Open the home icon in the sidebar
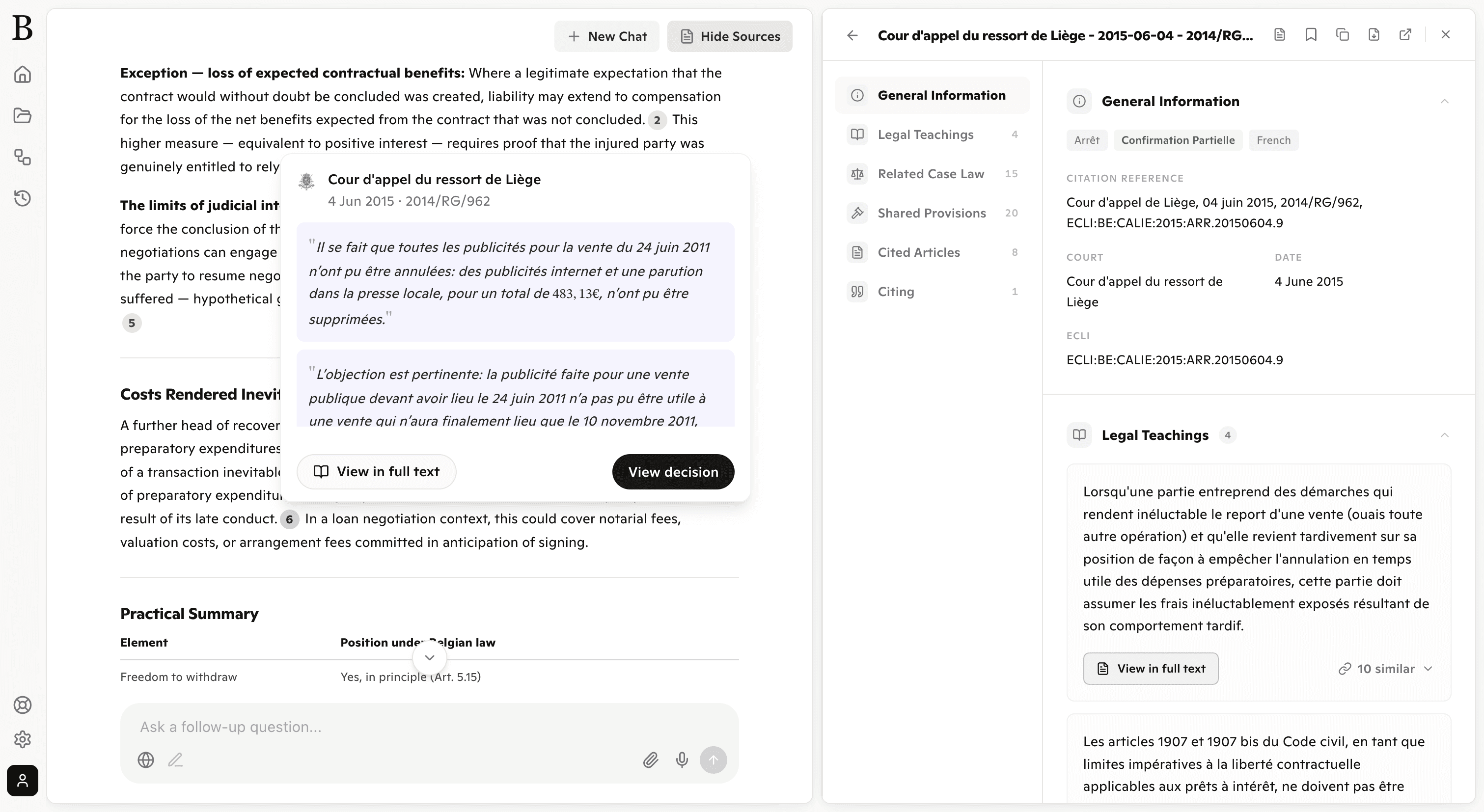Image resolution: width=1484 pixels, height=812 pixels. tap(23, 75)
